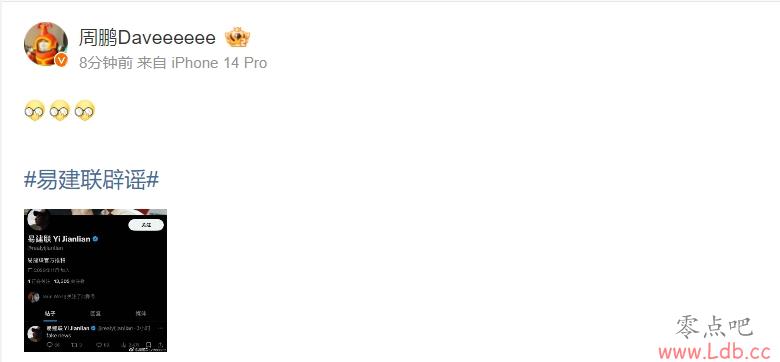Click the third glasses emoji

(85, 111)
